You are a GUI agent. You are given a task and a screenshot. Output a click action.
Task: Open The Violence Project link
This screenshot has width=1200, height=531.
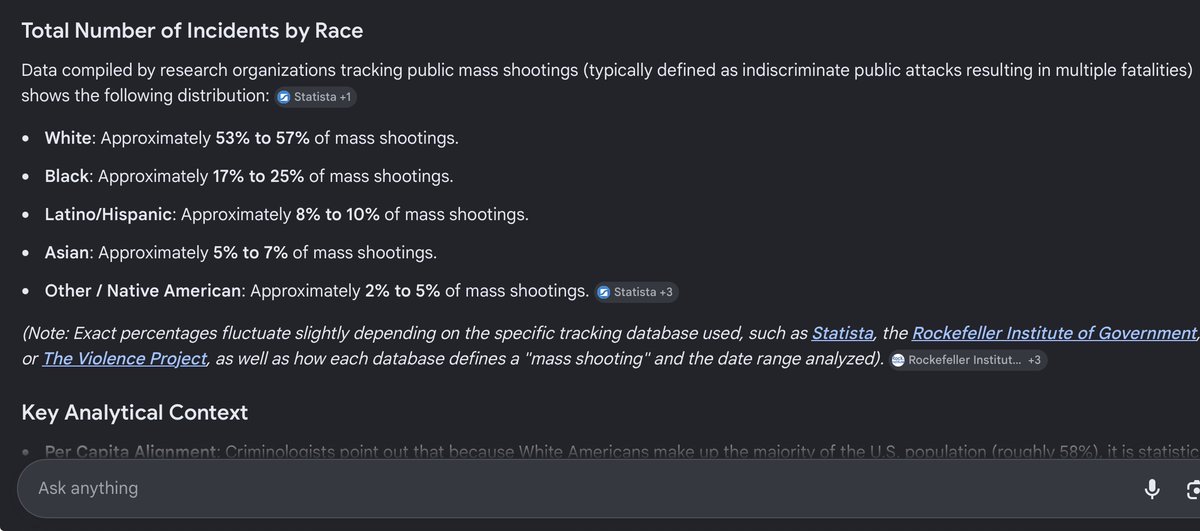point(125,359)
